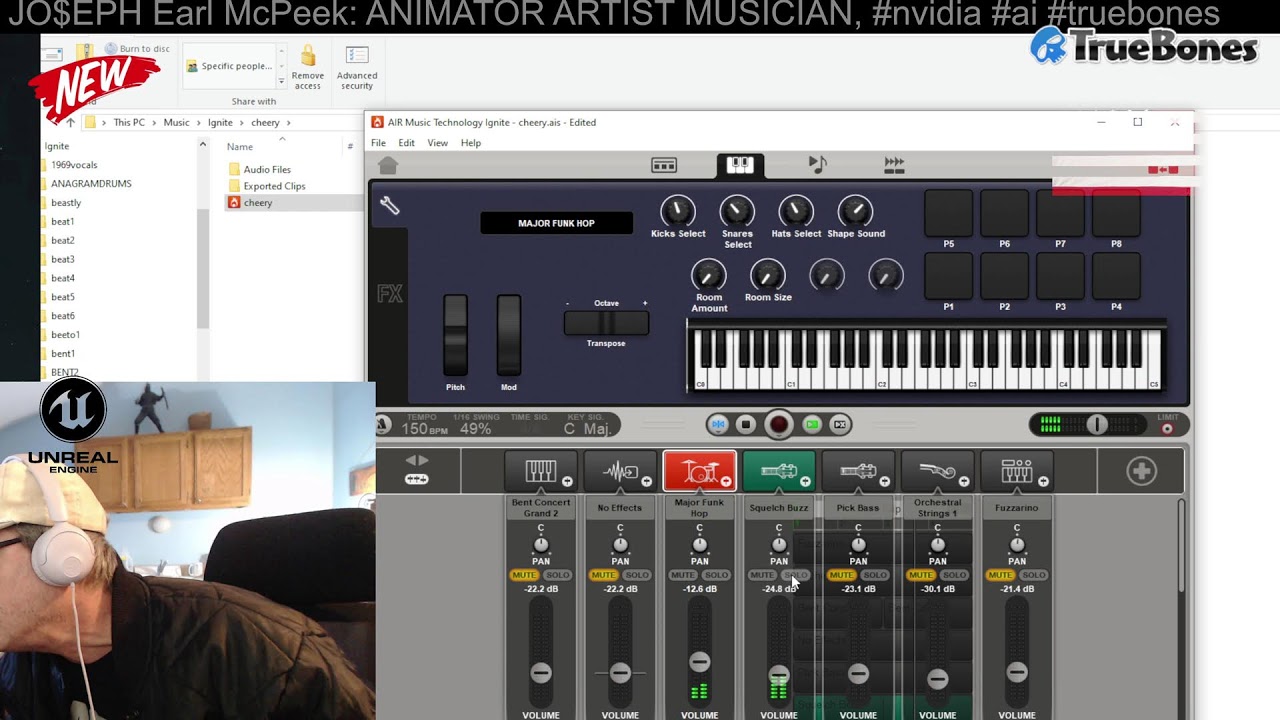Screen dimensions: 1280x720
Task: Trigger pad P5
Action: pyautogui.click(x=948, y=212)
